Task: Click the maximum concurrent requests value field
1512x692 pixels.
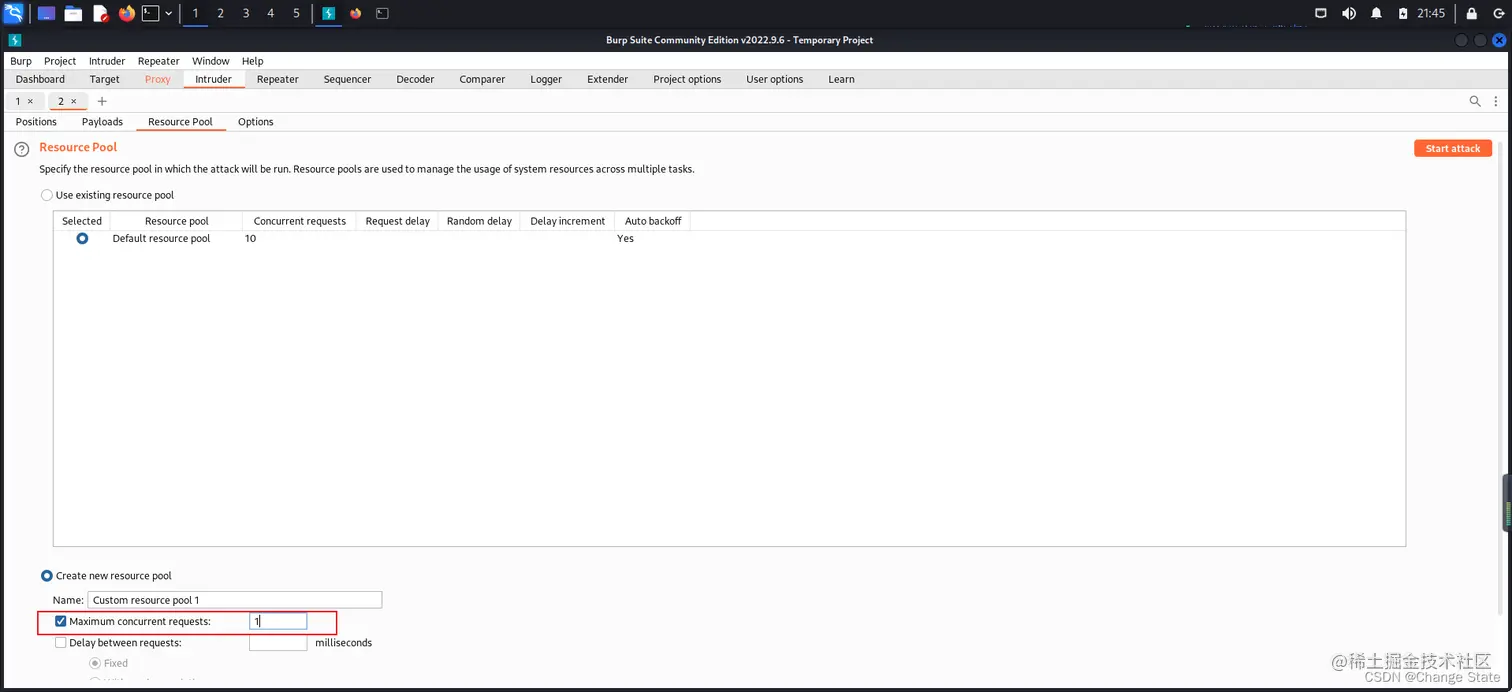Action: click(278, 622)
